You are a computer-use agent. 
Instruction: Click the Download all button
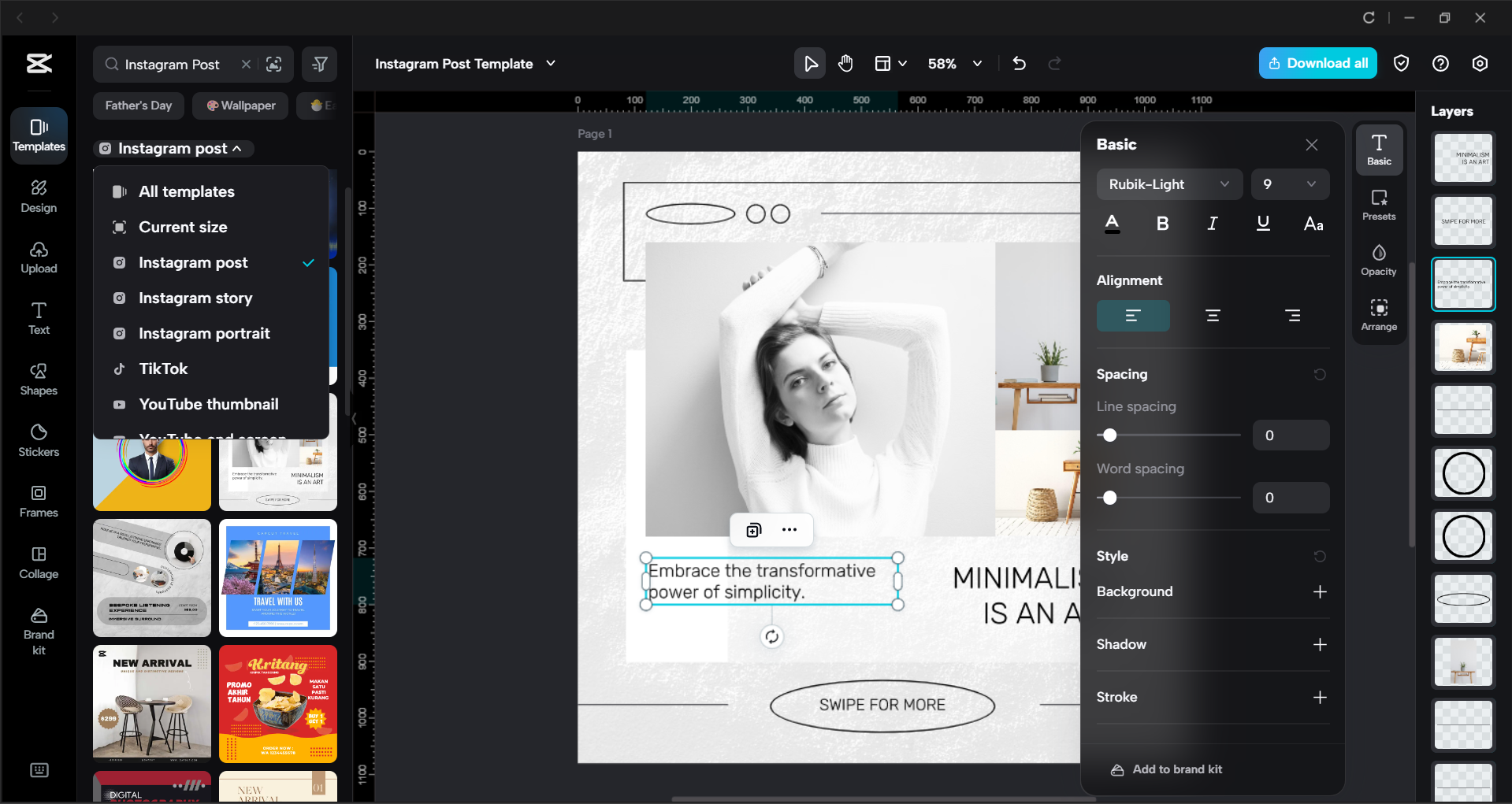pyautogui.click(x=1317, y=63)
